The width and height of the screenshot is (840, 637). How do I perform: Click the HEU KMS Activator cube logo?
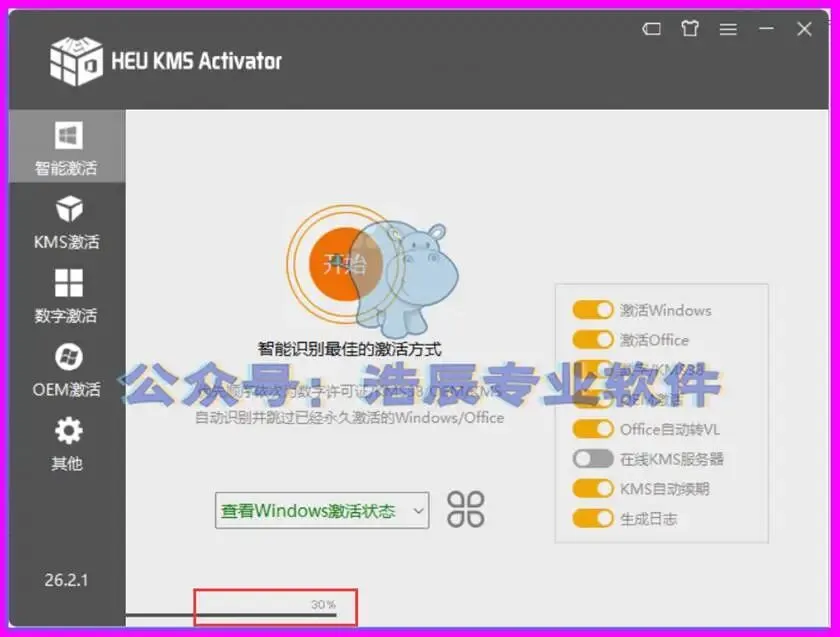[x=76, y=61]
